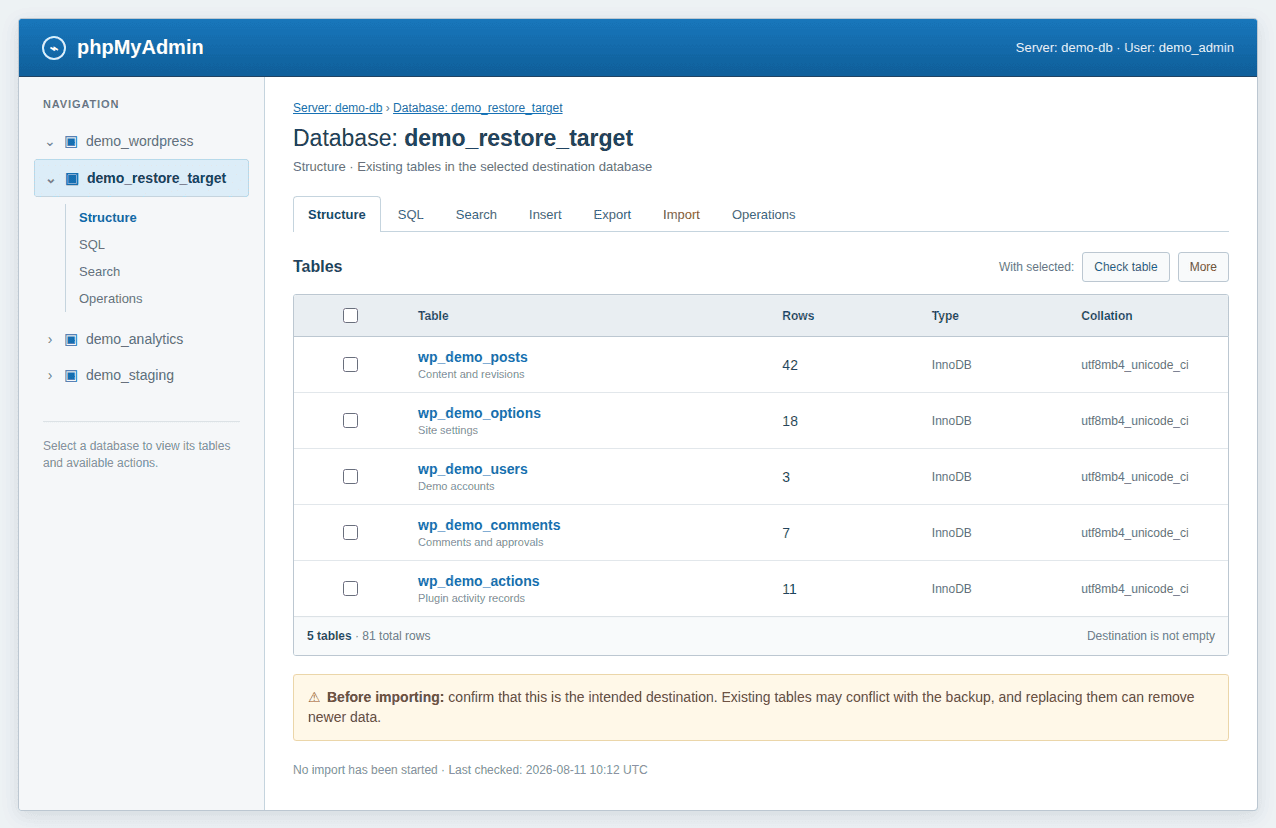
Task: Open the wp_demo_posts table link
Action: pos(473,357)
